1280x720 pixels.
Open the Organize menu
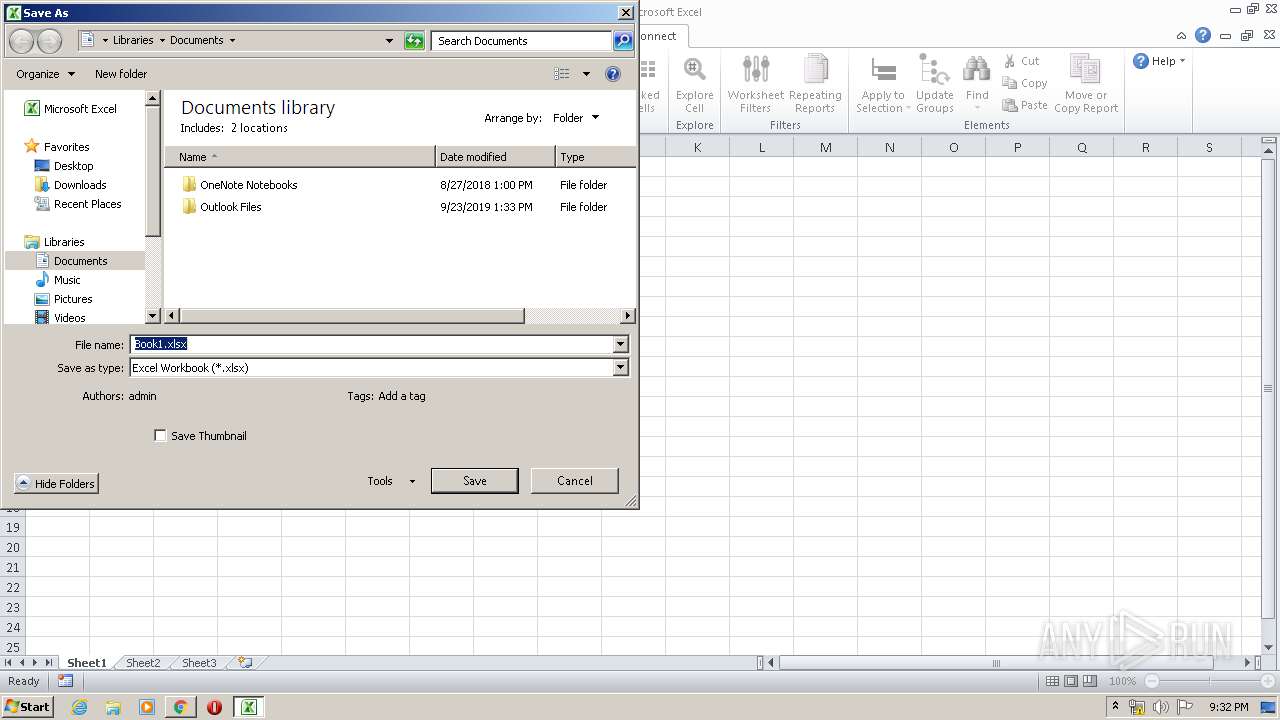(x=45, y=74)
